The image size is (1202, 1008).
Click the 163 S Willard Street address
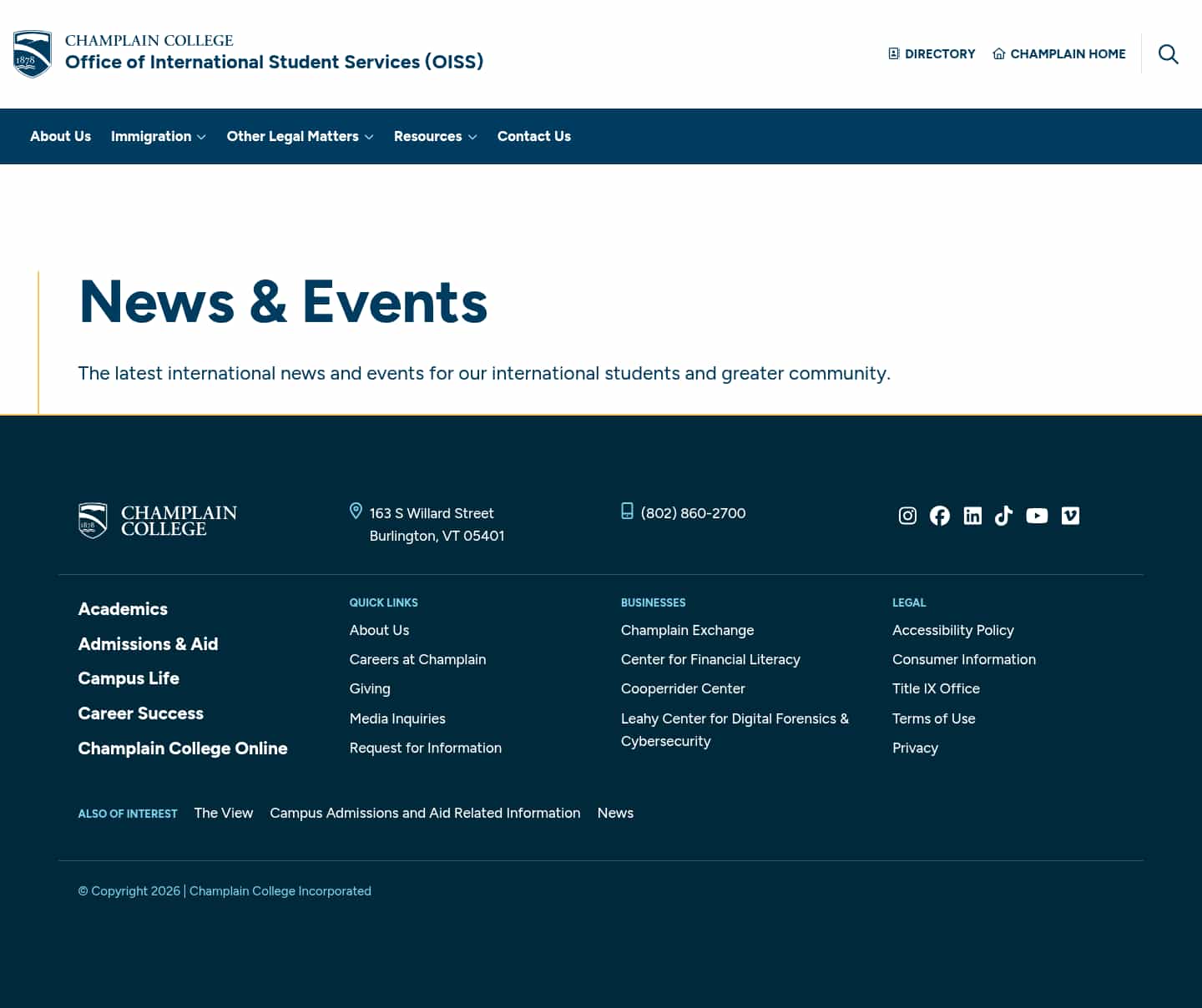[x=437, y=524]
